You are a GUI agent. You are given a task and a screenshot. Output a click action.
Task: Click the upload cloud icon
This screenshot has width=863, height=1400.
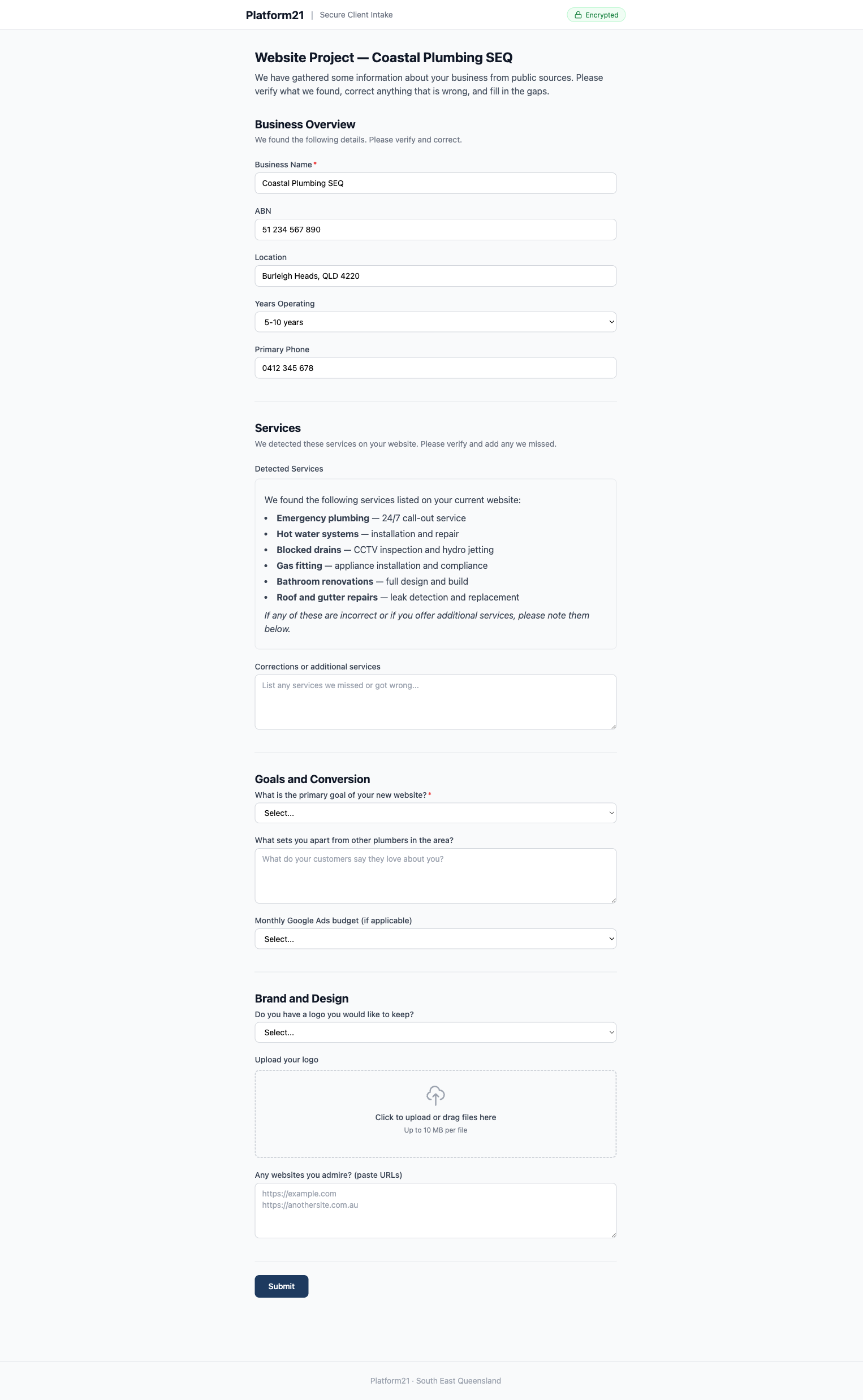[x=435, y=1096]
